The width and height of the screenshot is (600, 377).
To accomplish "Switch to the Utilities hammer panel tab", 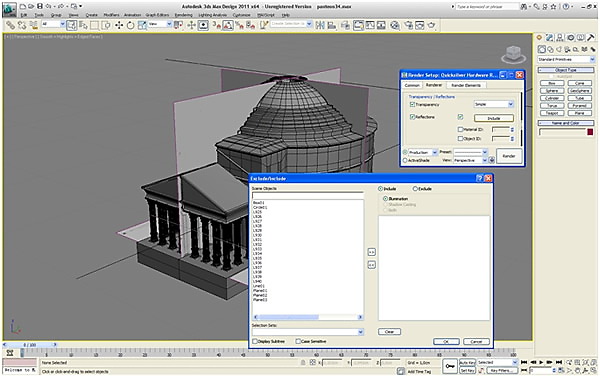I will tap(590, 38).
